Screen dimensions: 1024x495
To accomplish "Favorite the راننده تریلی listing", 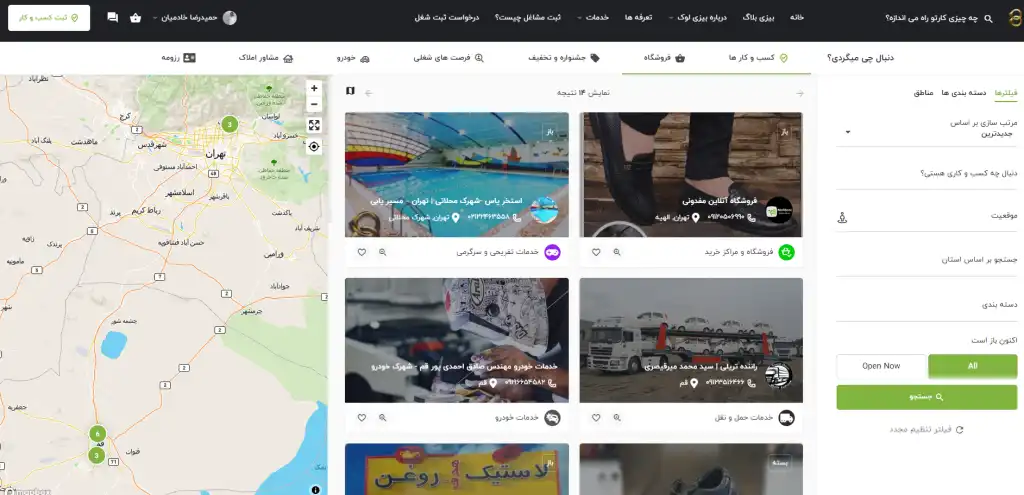I will (596, 417).
